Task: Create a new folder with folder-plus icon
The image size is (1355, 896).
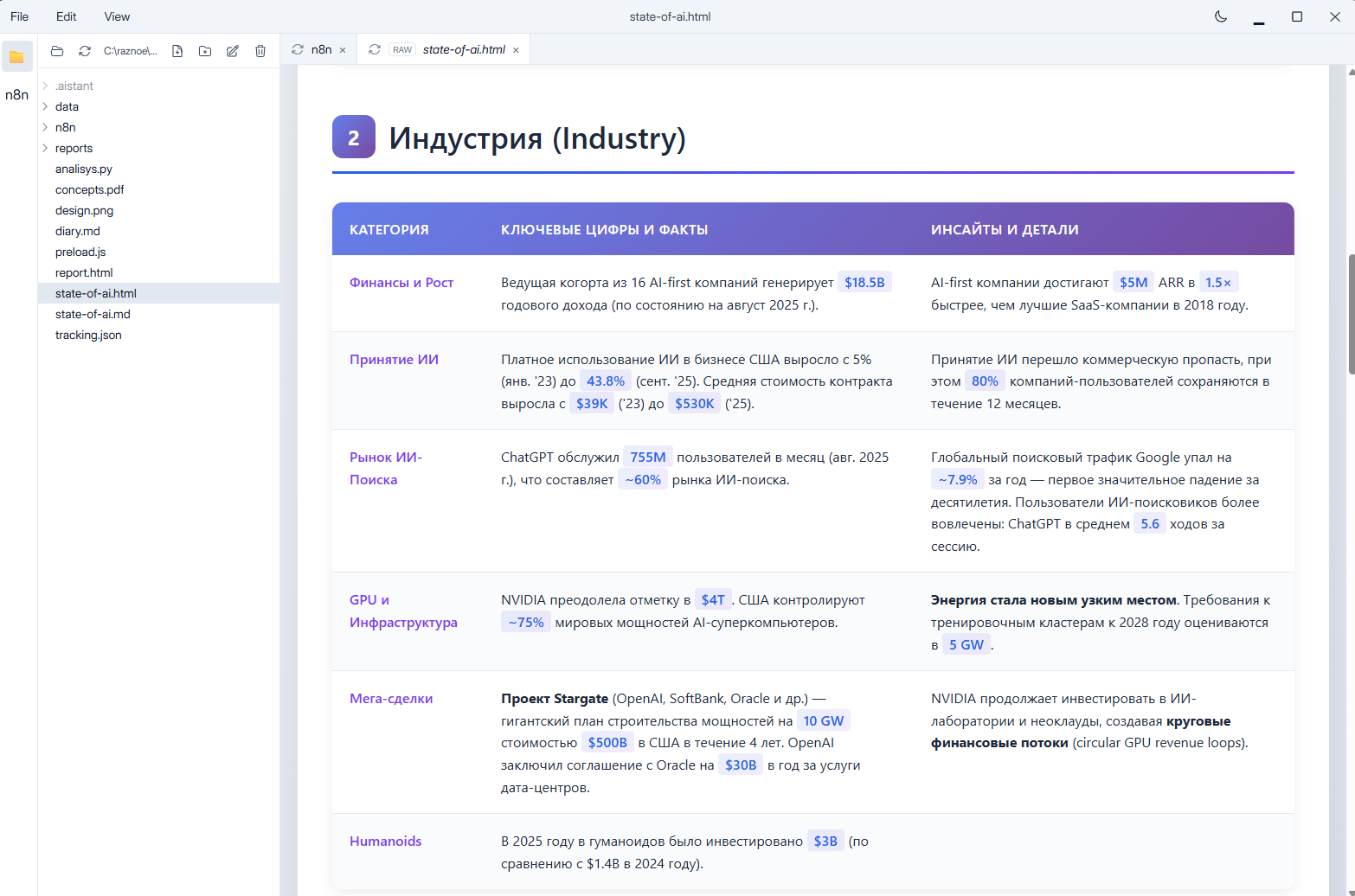Action: click(205, 51)
